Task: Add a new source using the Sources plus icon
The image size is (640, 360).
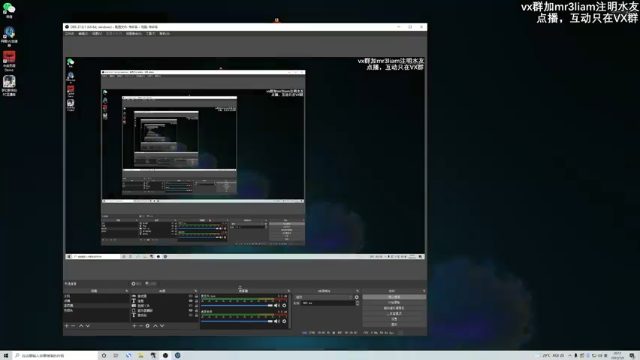Action: click(134, 326)
